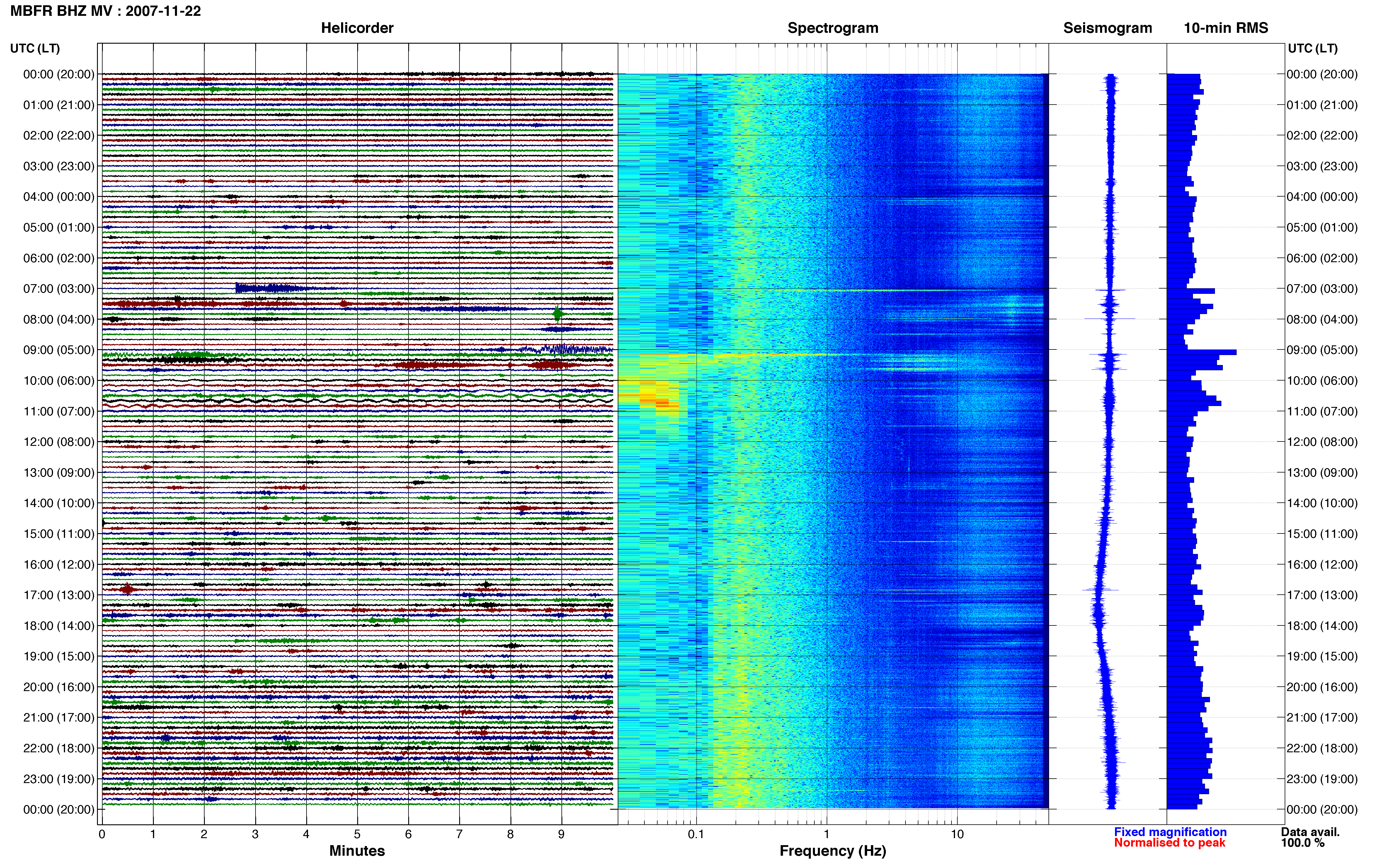Click helicorder-side time label '15:00 (11:00)'
The height and width of the screenshot is (868, 1389).
[59, 534]
